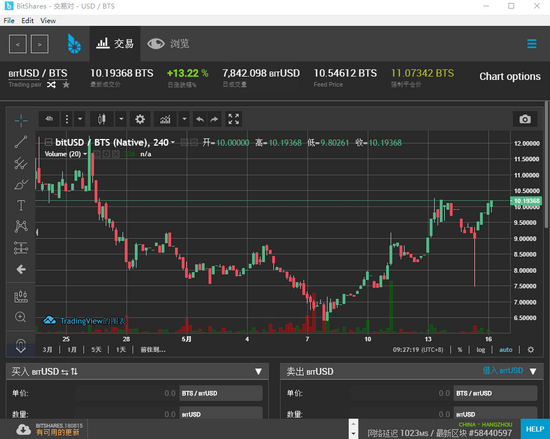The width and height of the screenshot is (550, 439).
Task: Collapse the sell bitUSD panel
Action: pyautogui.click(x=533, y=372)
